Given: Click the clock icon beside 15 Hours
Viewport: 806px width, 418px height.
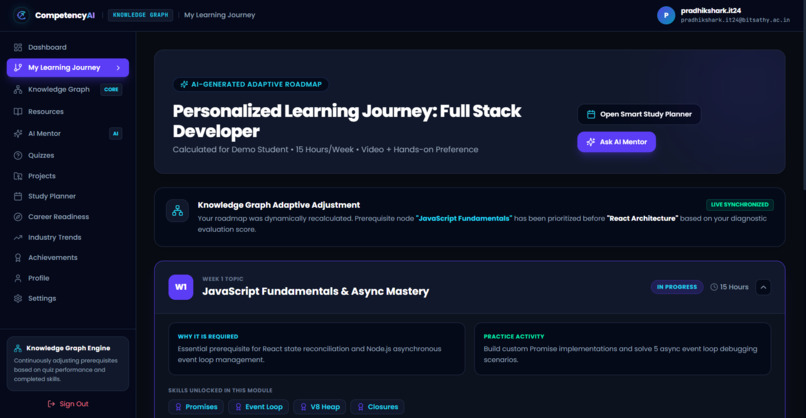Looking at the screenshot, I should 714,287.
